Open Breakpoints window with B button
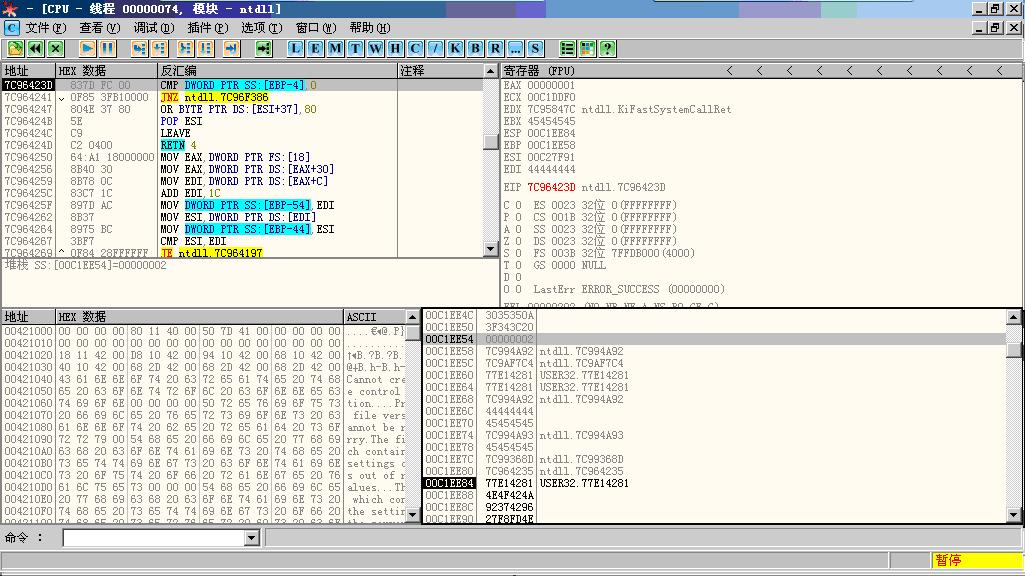This screenshot has width=1025, height=576. tap(475, 48)
